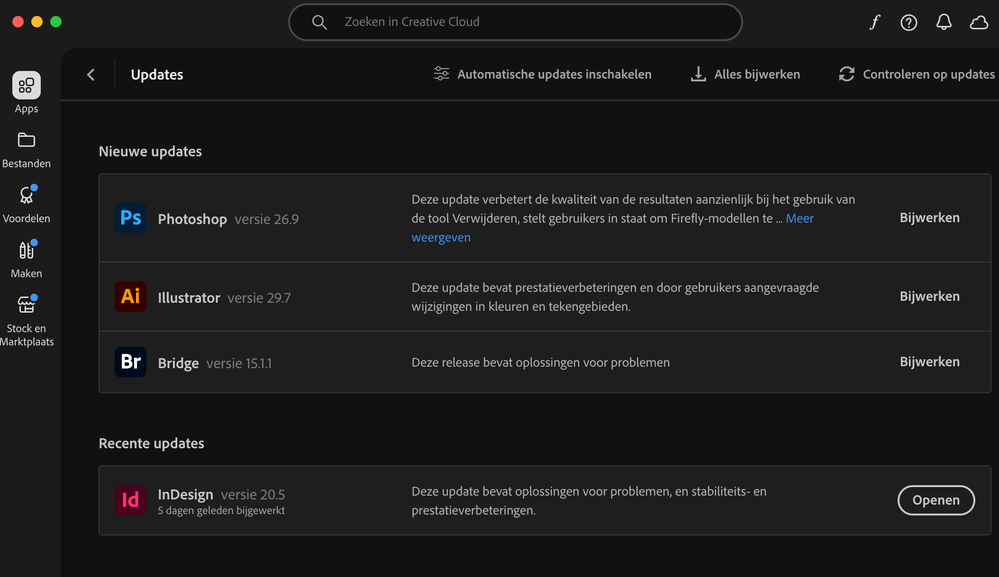Enable automatic updates (Automatische updates inschakelen)
The width and height of the screenshot is (999, 577).
pos(542,74)
